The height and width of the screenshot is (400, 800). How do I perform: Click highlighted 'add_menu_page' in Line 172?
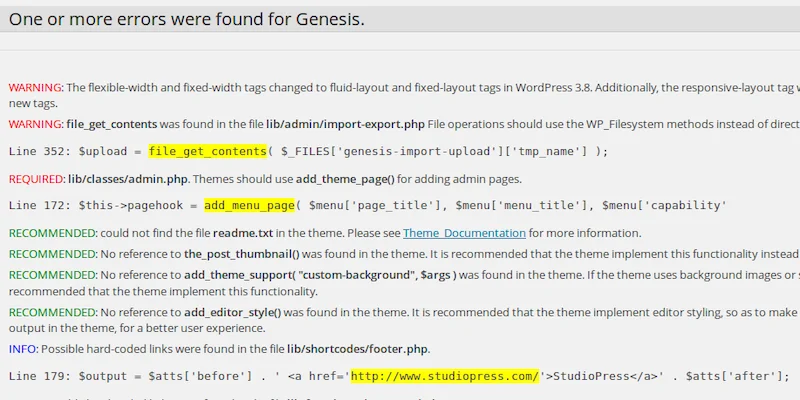(x=249, y=205)
